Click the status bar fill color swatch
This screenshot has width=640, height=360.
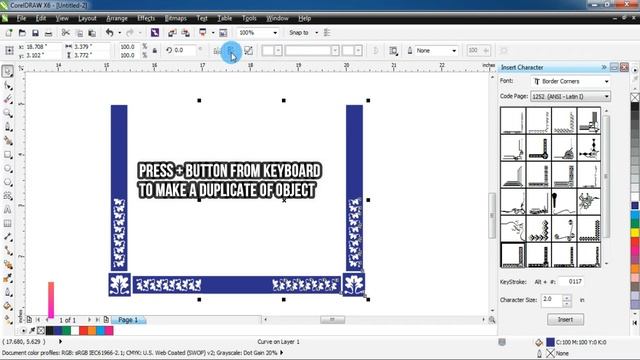(x=550, y=342)
